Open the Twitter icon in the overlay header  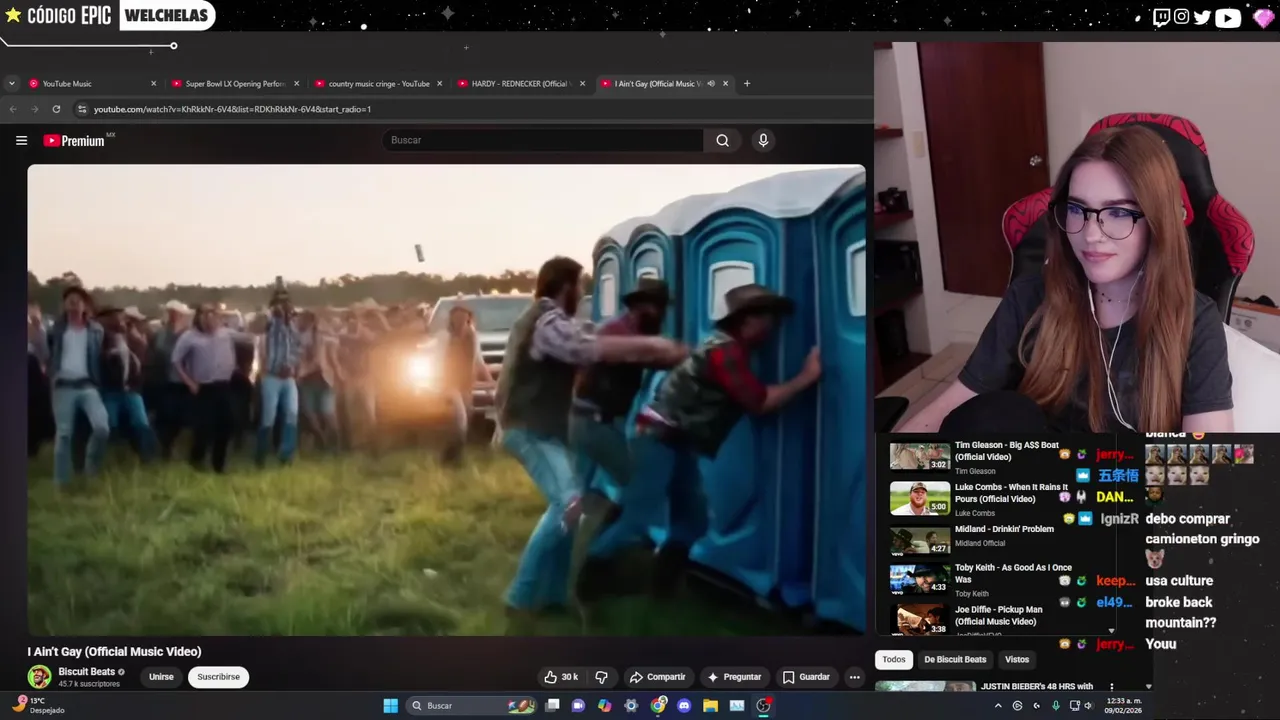pos(1202,16)
